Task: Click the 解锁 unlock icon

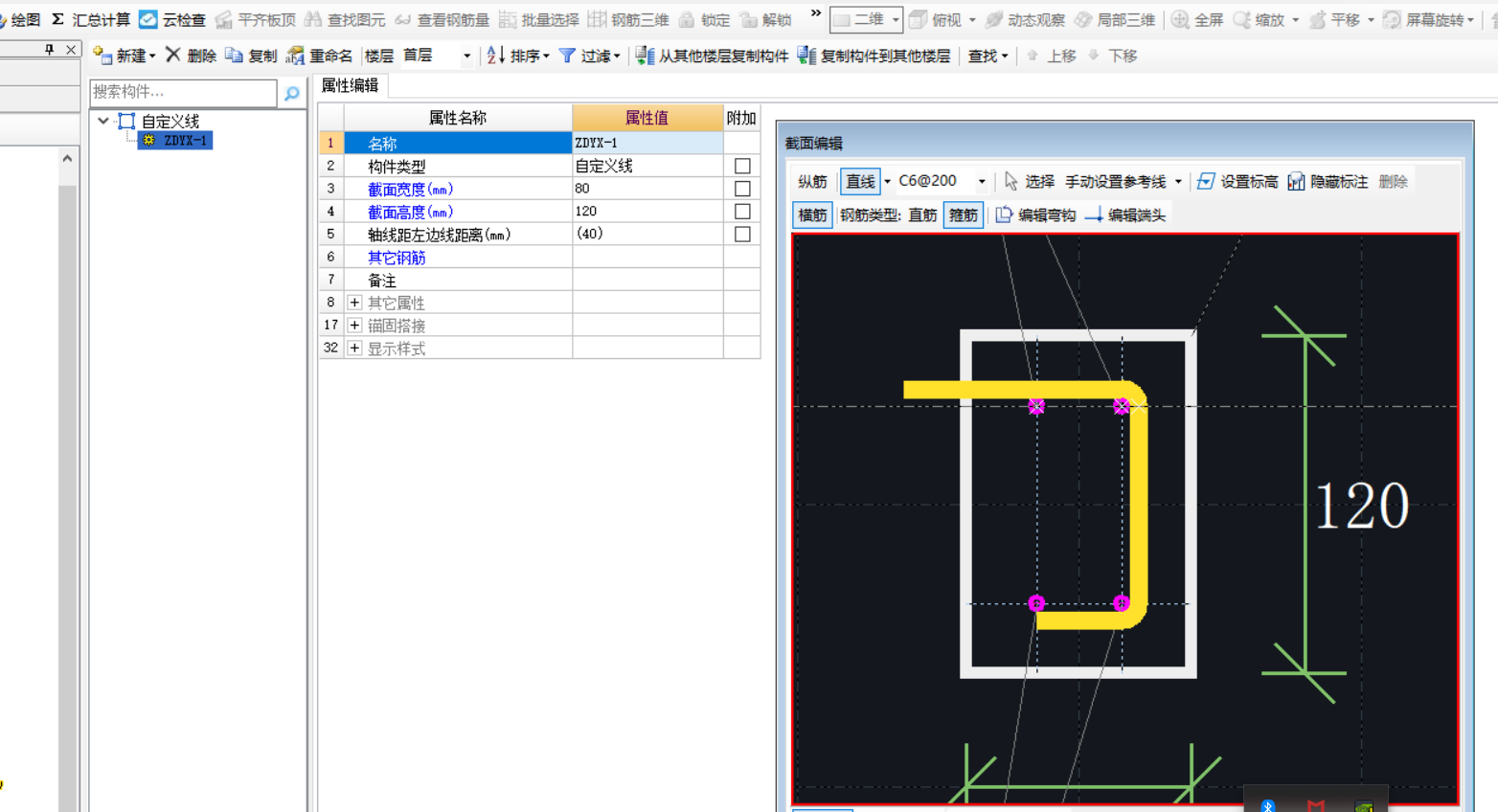Action: tap(748, 19)
